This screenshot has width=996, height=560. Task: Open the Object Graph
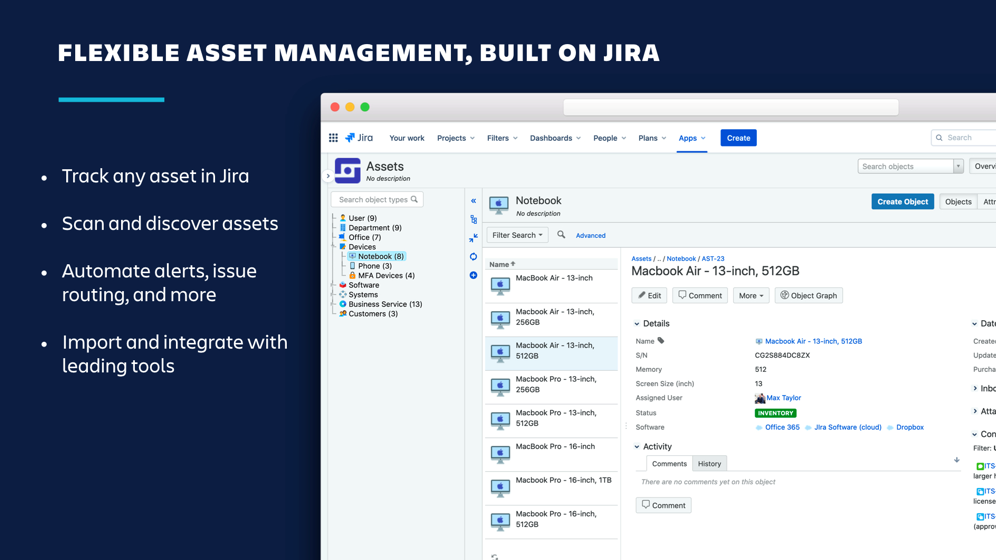coord(809,295)
